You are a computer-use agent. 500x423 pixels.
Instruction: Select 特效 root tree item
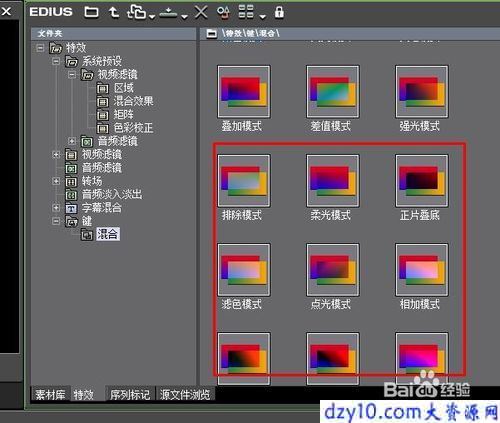[x=76, y=48]
